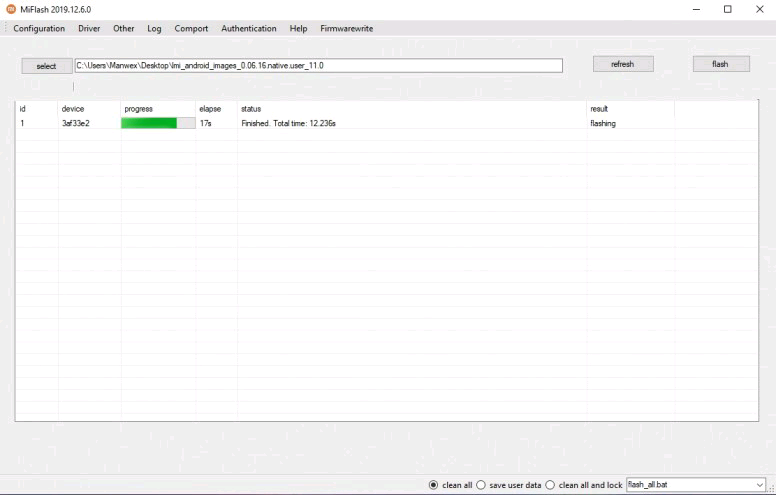
Task: Open the Help menu
Action: point(298,29)
